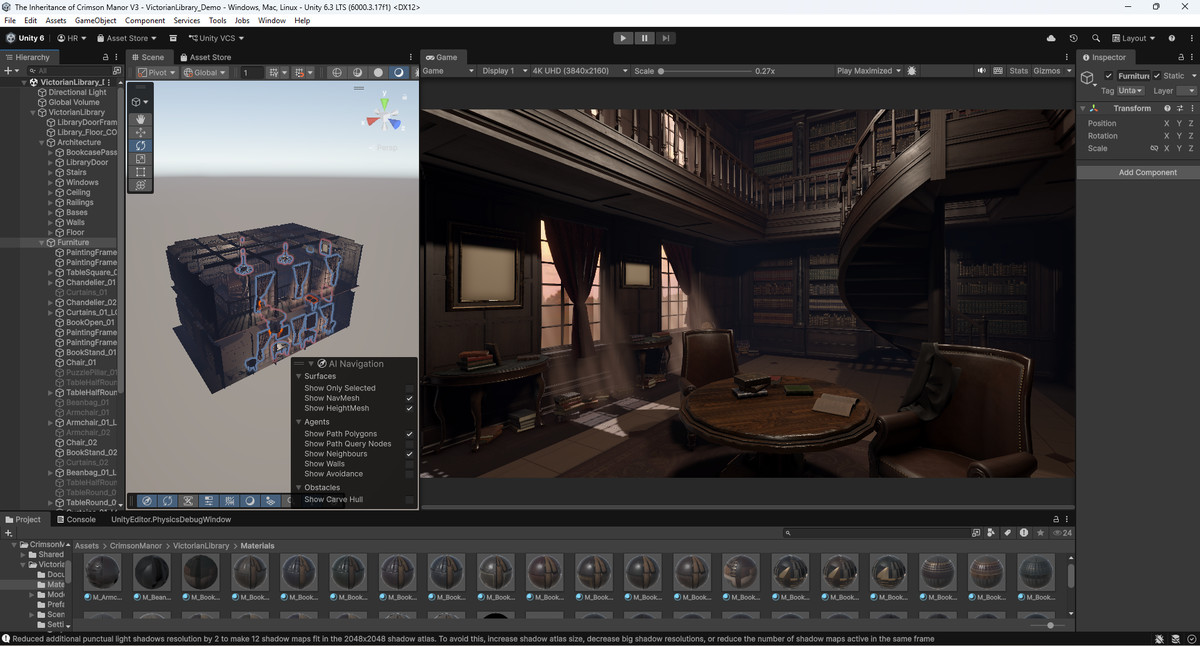Open the Global dropdown
This screenshot has width=1200, height=646.
pyautogui.click(x=205, y=72)
